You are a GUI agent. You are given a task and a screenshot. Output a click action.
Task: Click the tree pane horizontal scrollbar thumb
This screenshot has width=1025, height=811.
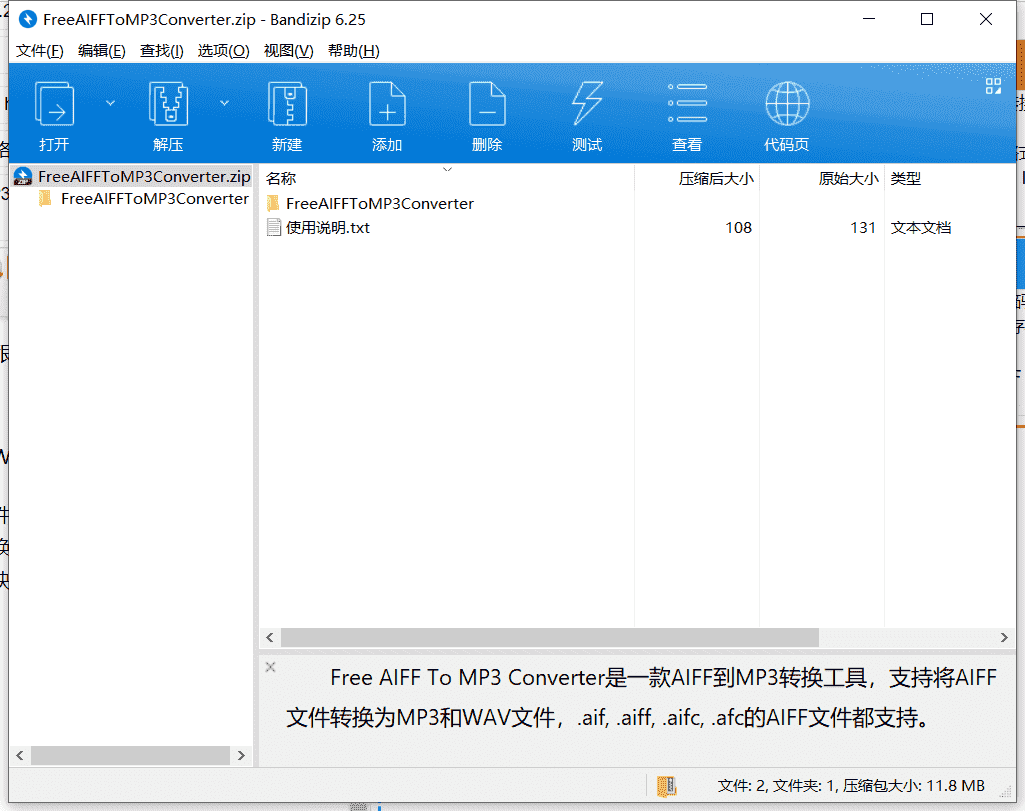coord(130,755)
